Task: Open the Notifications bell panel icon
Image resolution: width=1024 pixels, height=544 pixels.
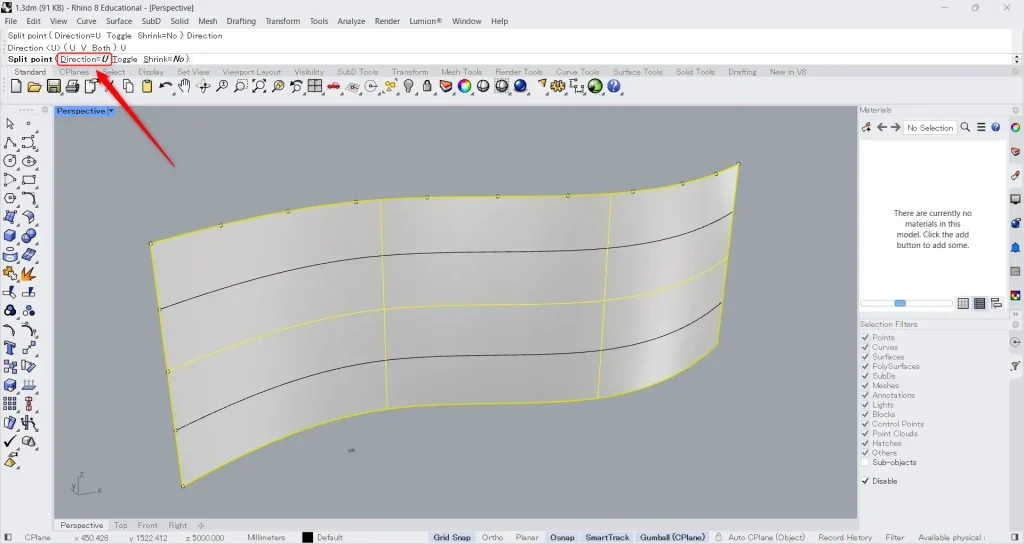Action: pyautogui.click(x=1016, y=248)
